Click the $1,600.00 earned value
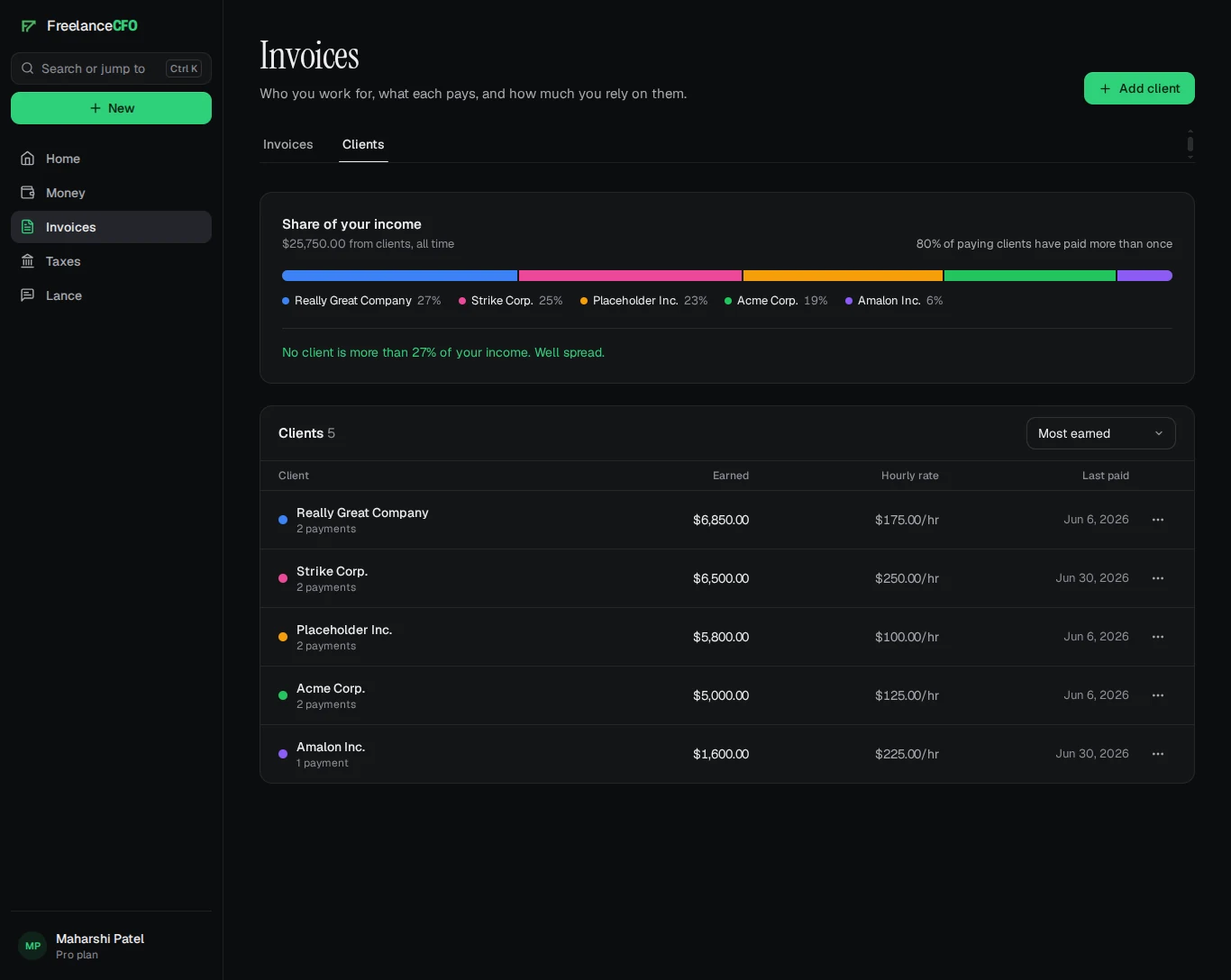 click(721, 754)
